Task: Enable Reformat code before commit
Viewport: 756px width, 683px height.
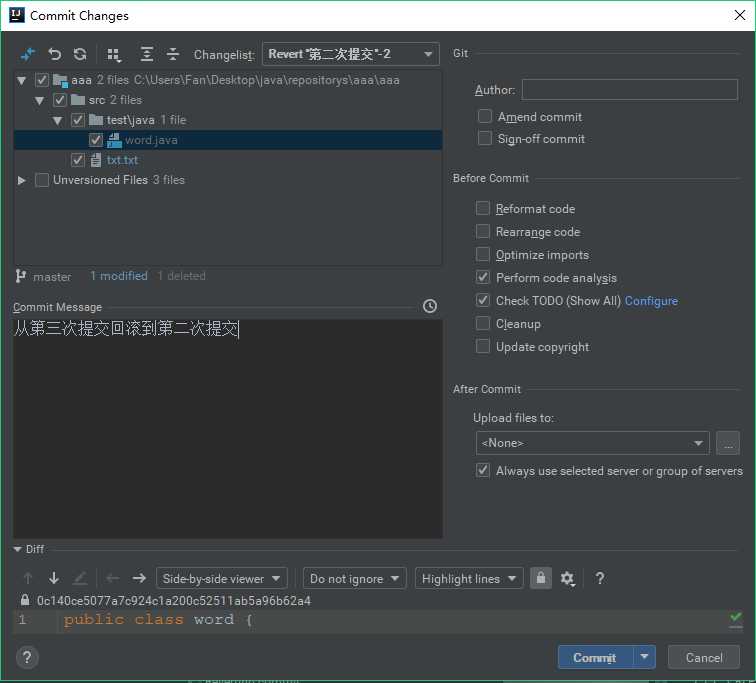Action: (x=483, y=208)
